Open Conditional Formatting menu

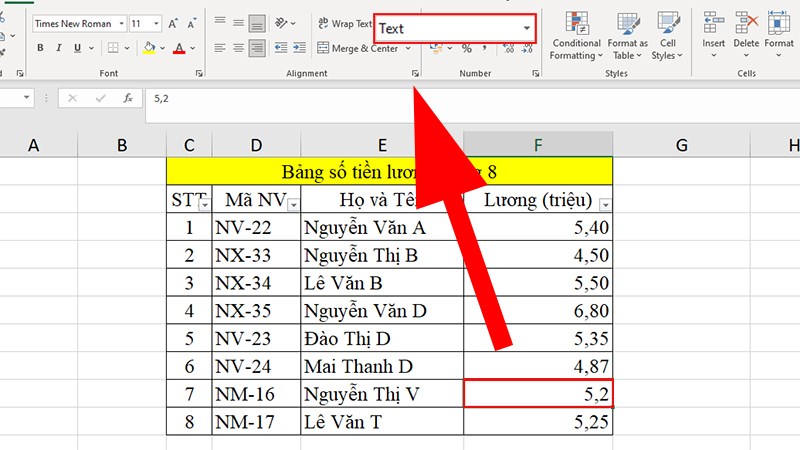tap(577, 36)
